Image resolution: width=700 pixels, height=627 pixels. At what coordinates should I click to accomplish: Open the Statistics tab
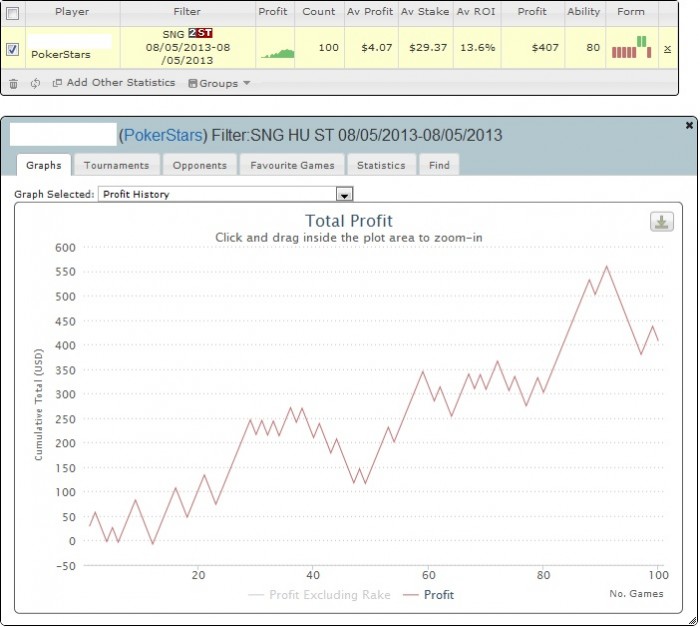(381, 165)
